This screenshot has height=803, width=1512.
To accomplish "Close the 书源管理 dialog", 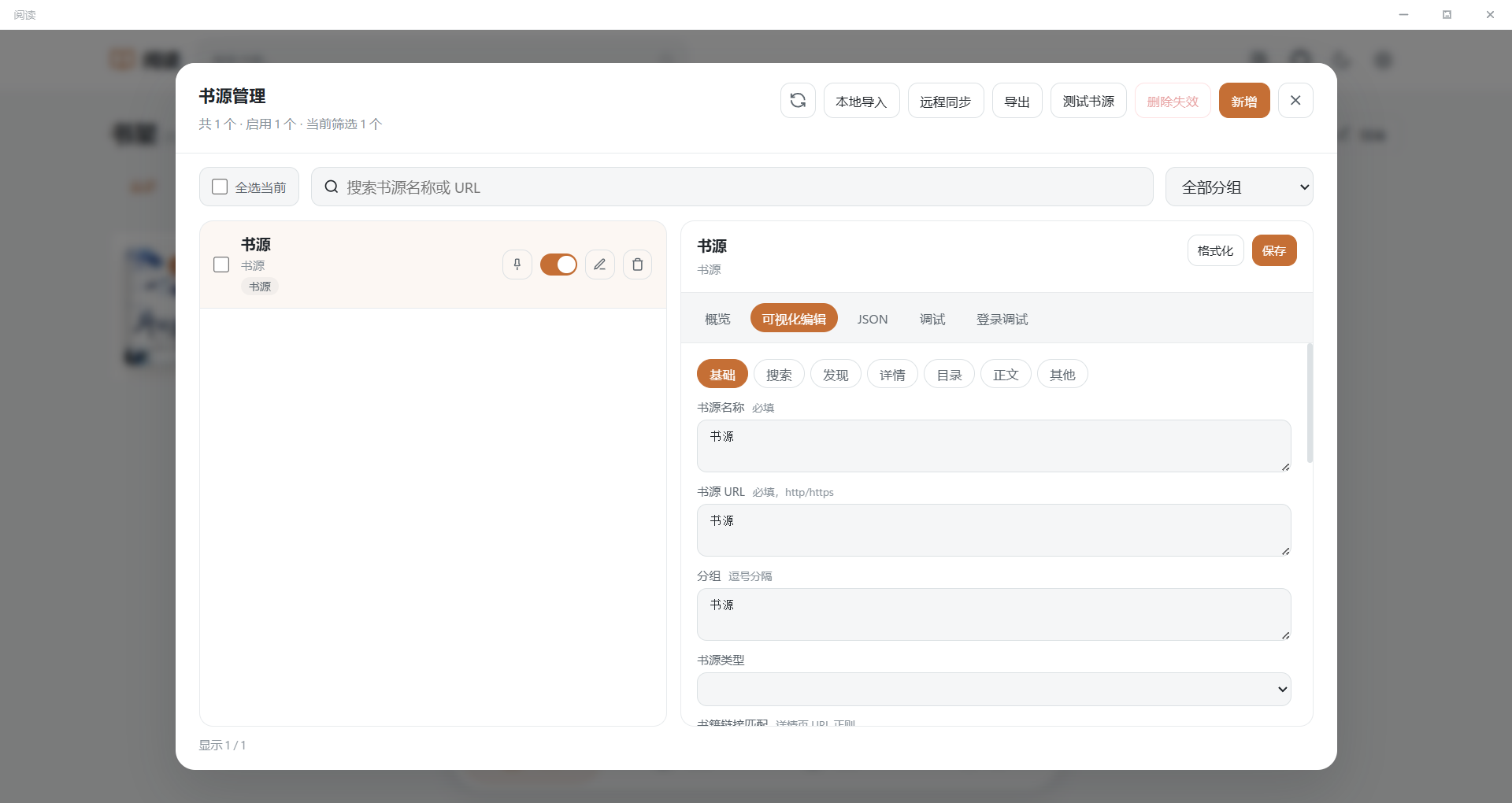I will [x=1295, y=101].
